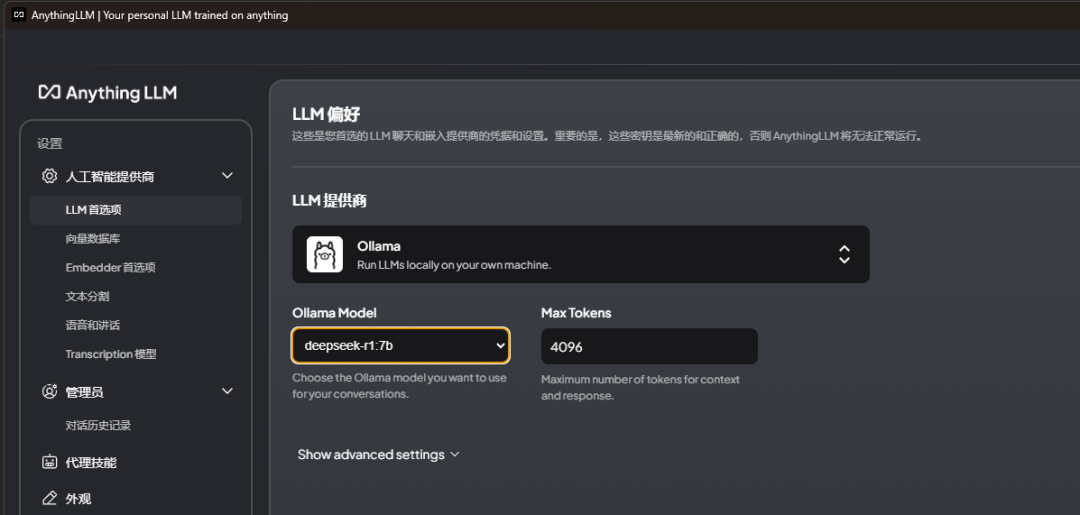
Task: Click 'Maximum number of tokens' help text
Action: click(x=641, y=388)
